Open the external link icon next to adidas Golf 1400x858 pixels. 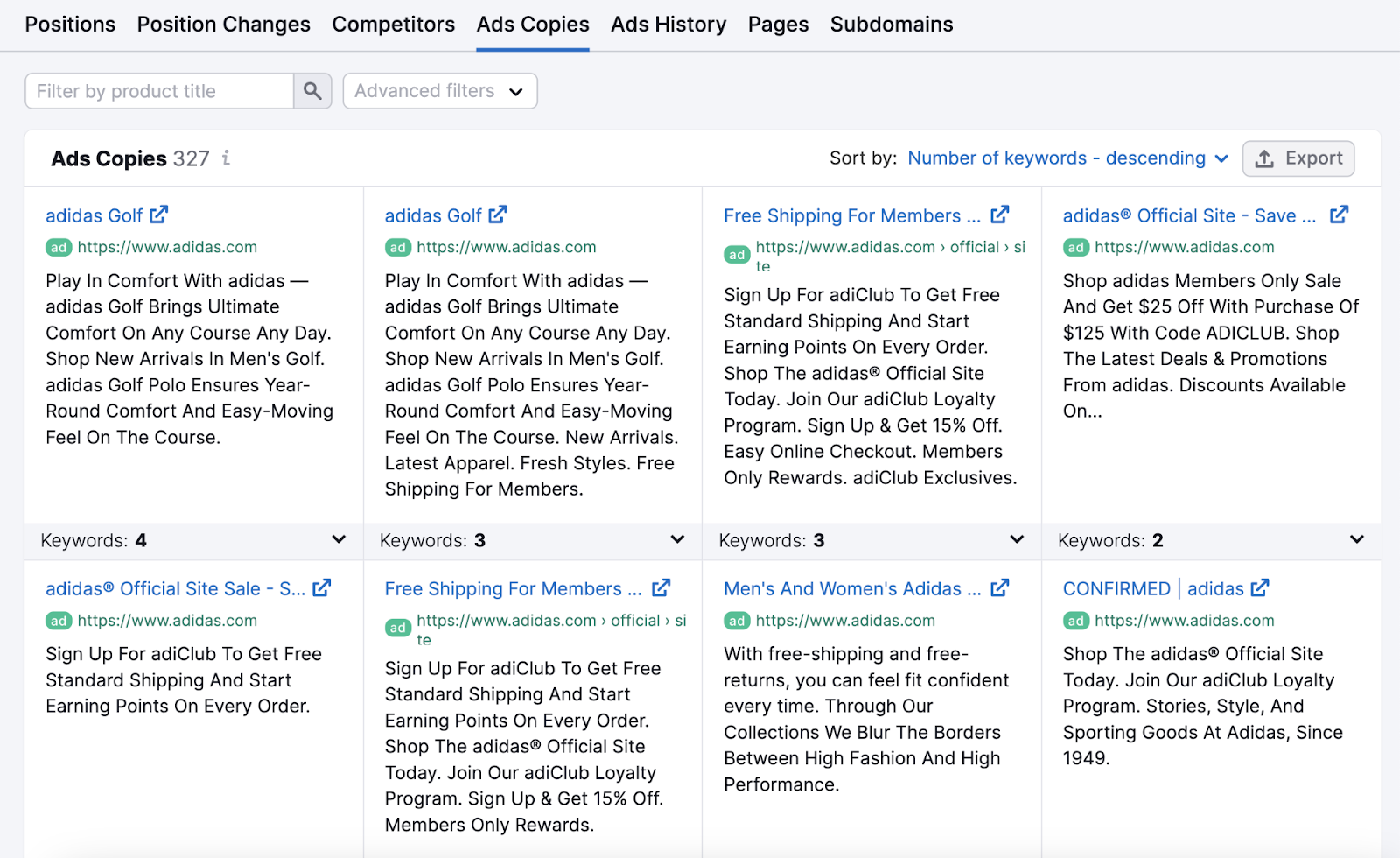tap(159, 214)
